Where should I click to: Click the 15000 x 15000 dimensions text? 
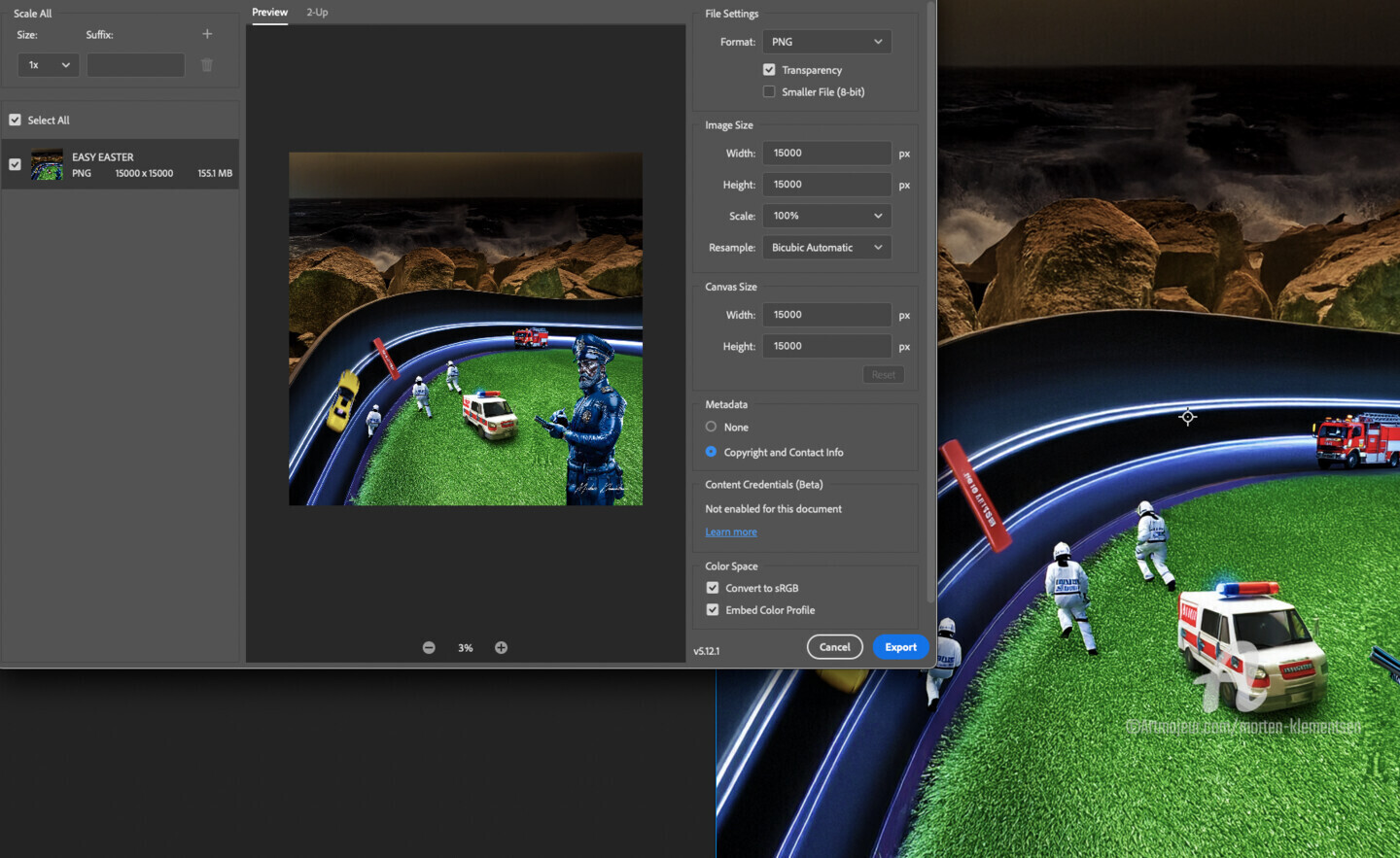coord(144,174)
